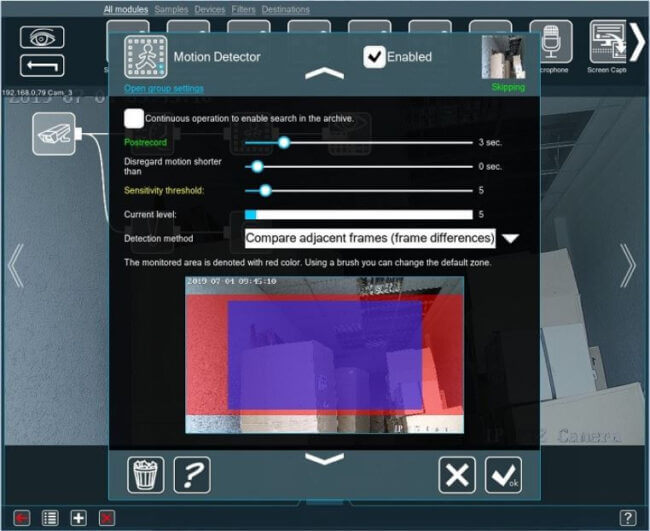This screenshot has height=531, width=650.
Task: Cancel settings with the X button
Action: point(457,475)
